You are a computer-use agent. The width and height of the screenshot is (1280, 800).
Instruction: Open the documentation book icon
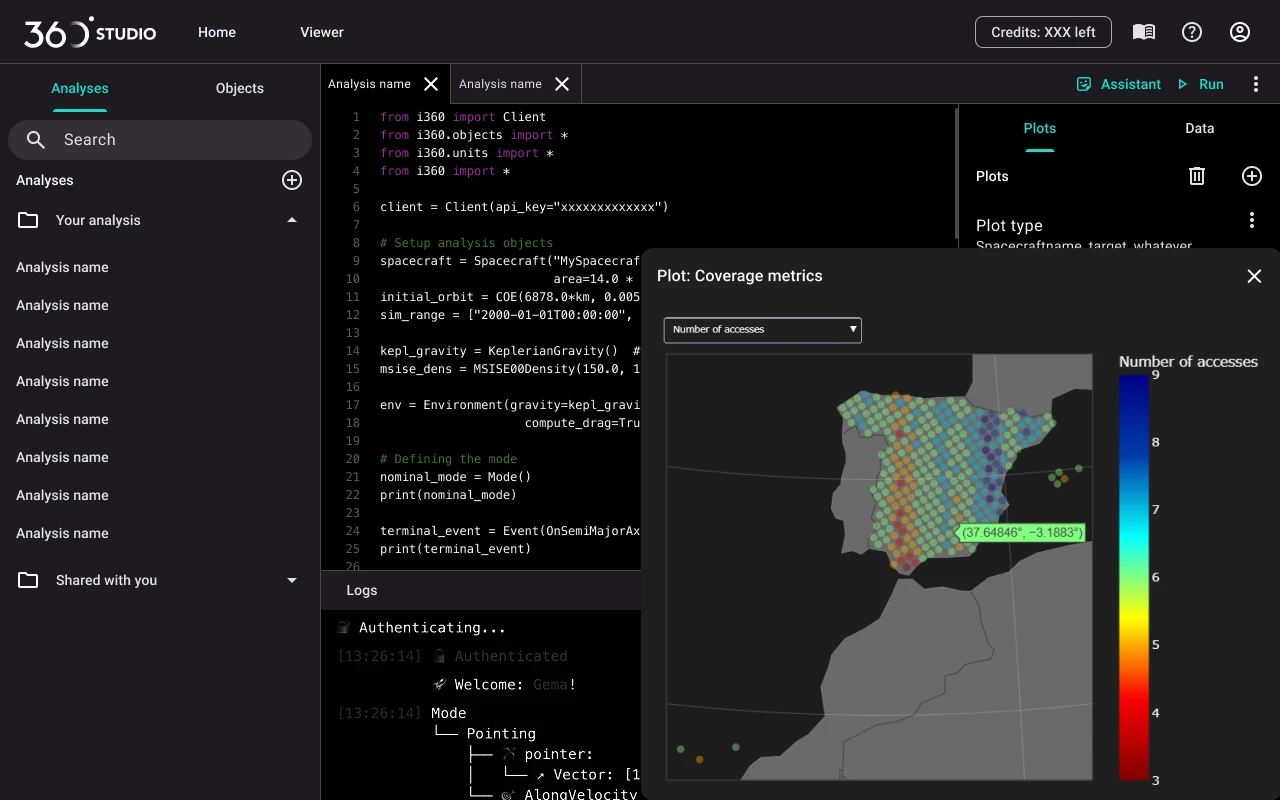click(1143, 32)
